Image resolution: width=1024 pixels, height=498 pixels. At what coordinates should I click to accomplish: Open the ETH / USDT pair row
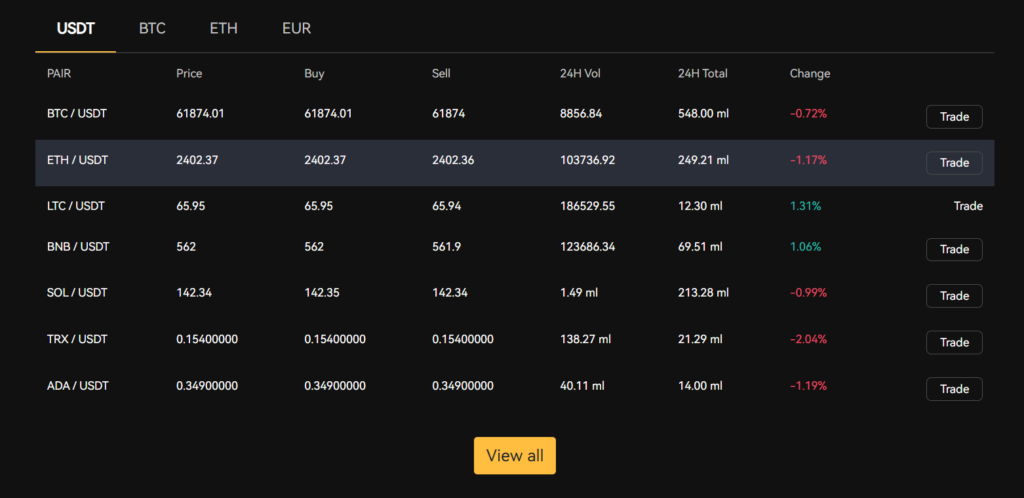pos(77,160)
